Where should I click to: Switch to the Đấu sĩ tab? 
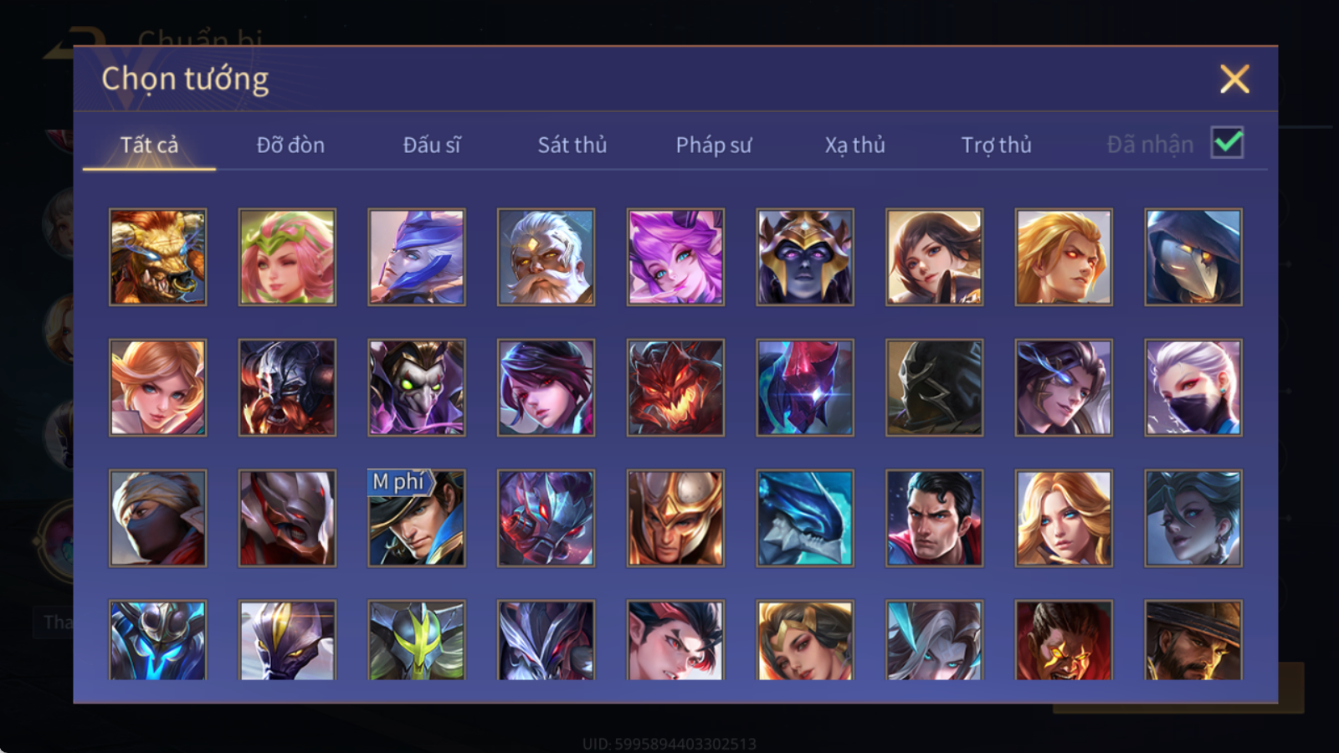point(432,145)
